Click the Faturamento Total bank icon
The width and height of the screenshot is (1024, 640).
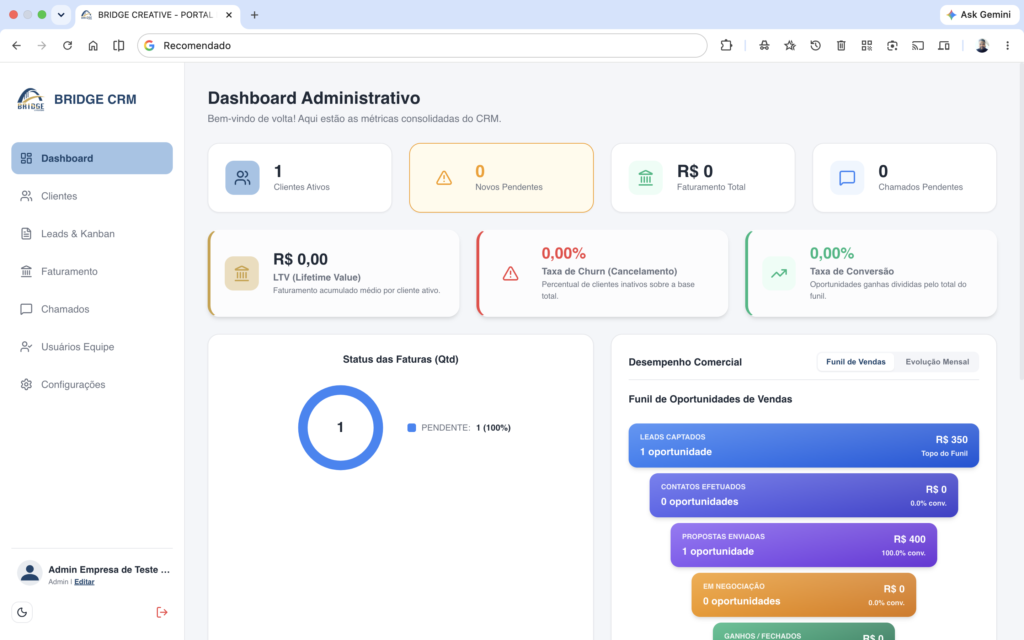pyautogui.click(x=645, y=178)
